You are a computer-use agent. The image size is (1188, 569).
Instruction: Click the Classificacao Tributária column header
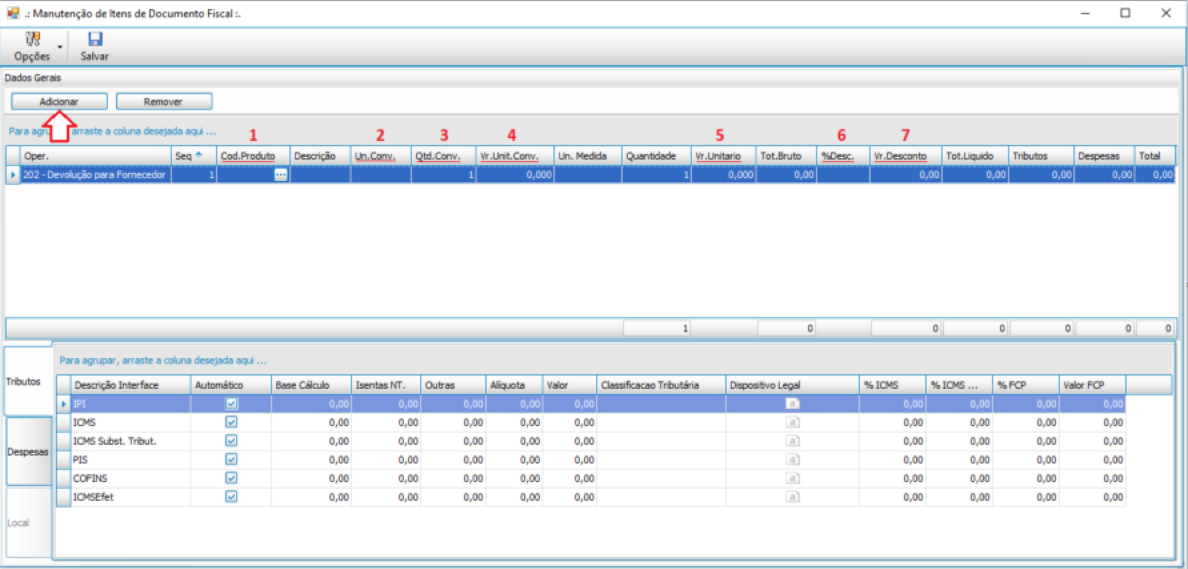coord(661,386)
